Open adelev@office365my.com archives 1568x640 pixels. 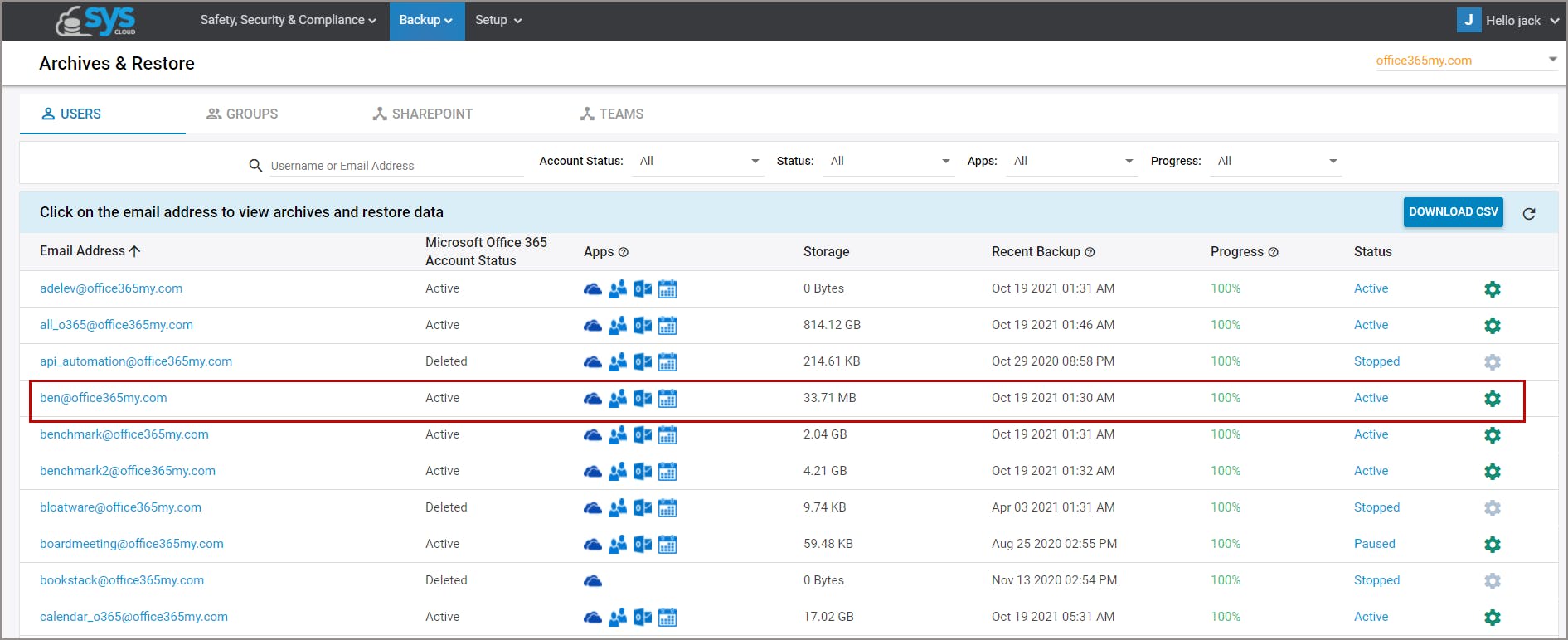click(111, 288)
